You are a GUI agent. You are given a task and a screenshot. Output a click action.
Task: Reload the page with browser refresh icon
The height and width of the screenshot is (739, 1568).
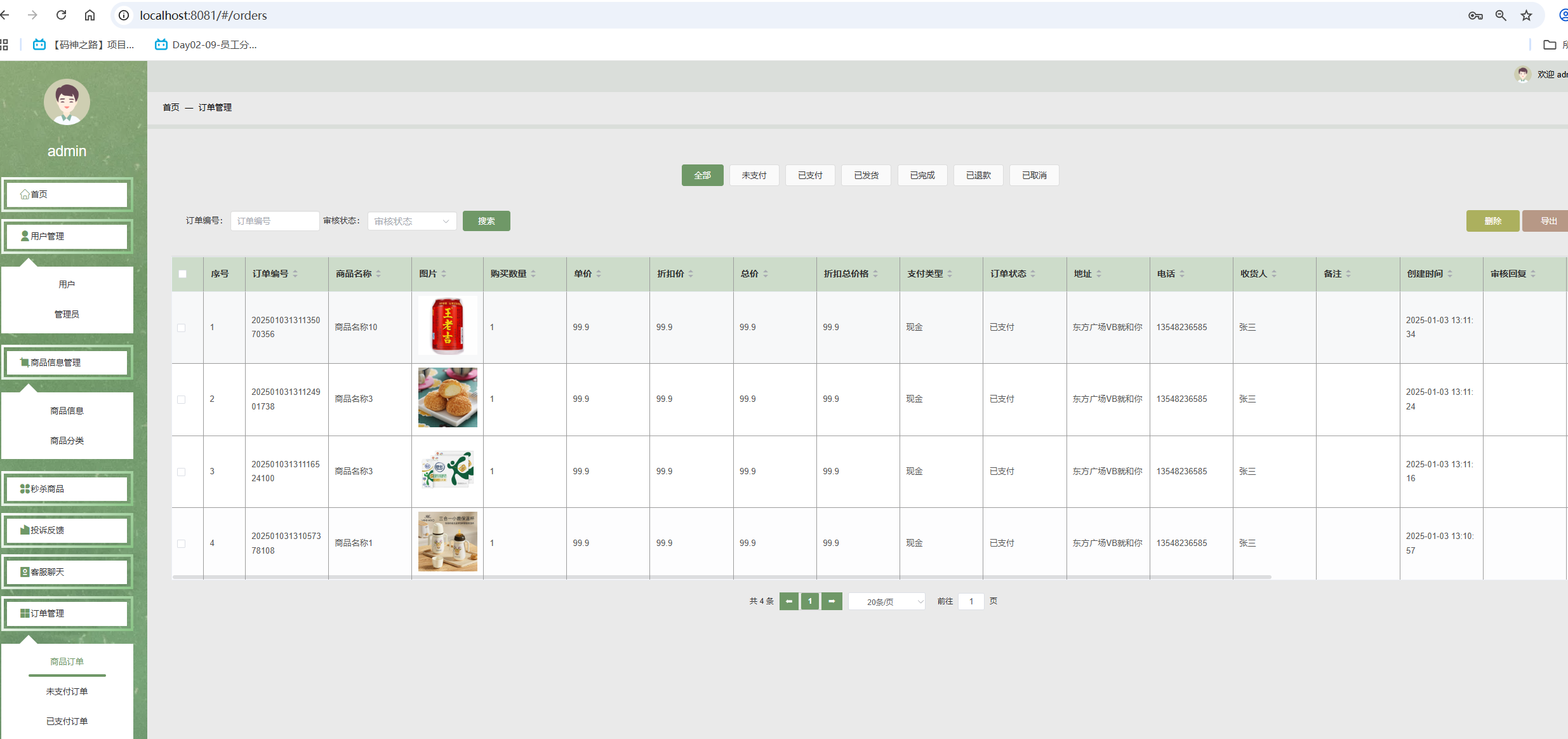62,15
